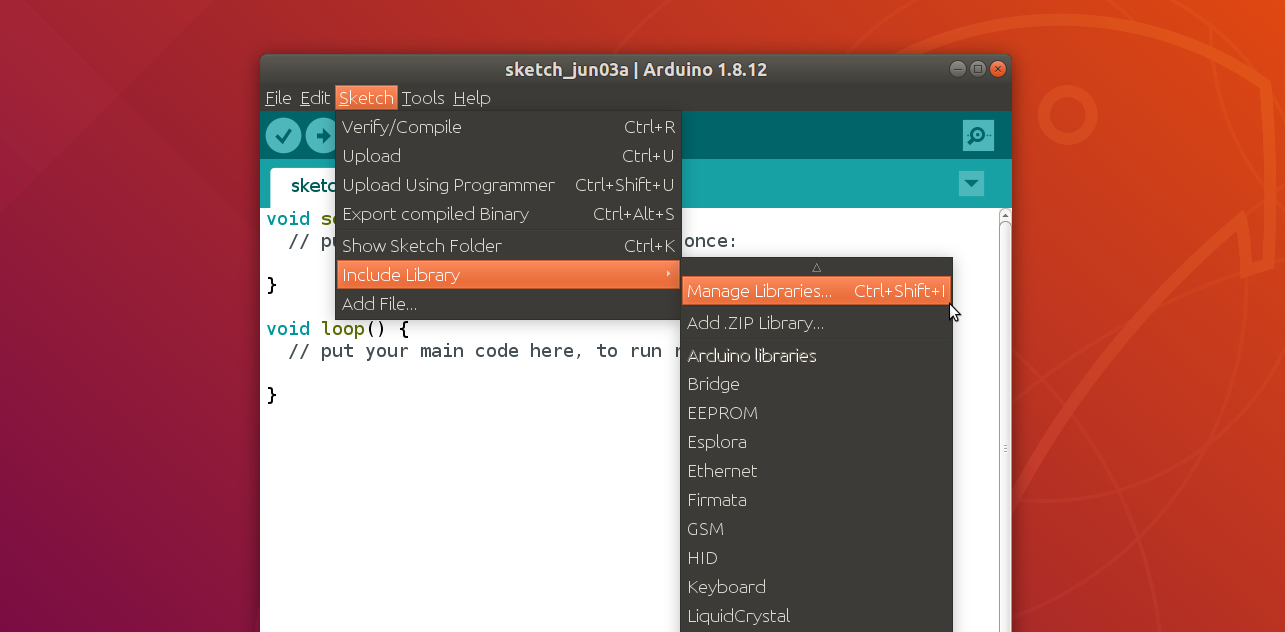Include the EEPROM library
The height and width of the screenshot is (632, 1285).
(x=816, y=413)
